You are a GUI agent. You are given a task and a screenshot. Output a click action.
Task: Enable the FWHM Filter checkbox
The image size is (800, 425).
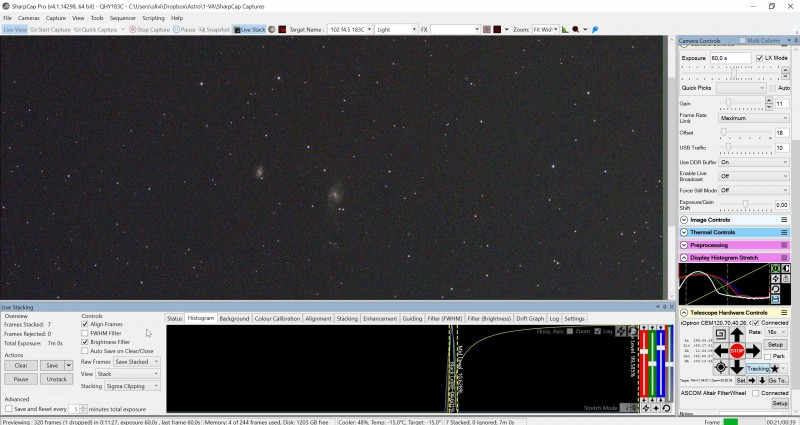click(x=85, y=333)
